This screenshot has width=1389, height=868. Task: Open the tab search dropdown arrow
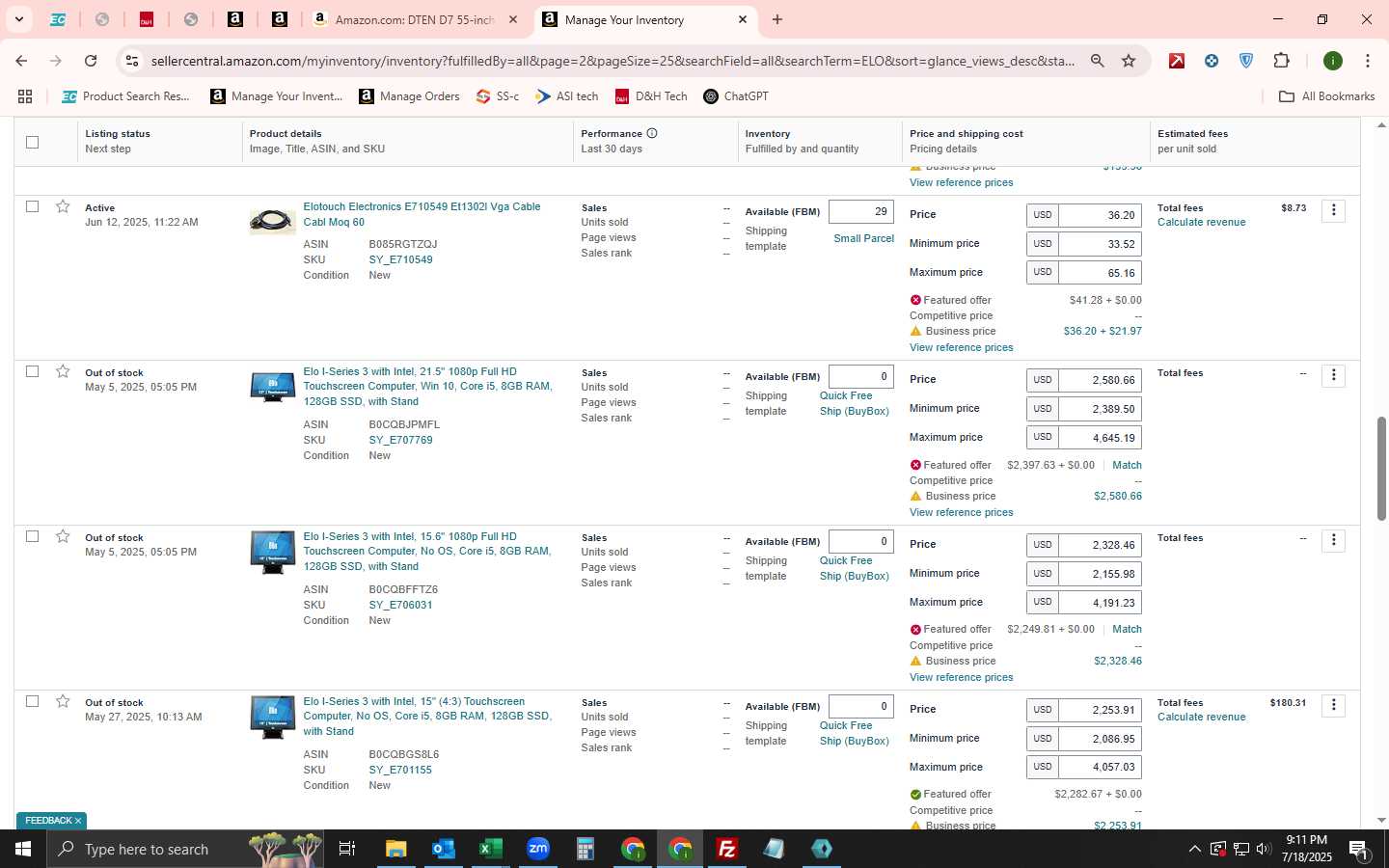tap(18, 19)
